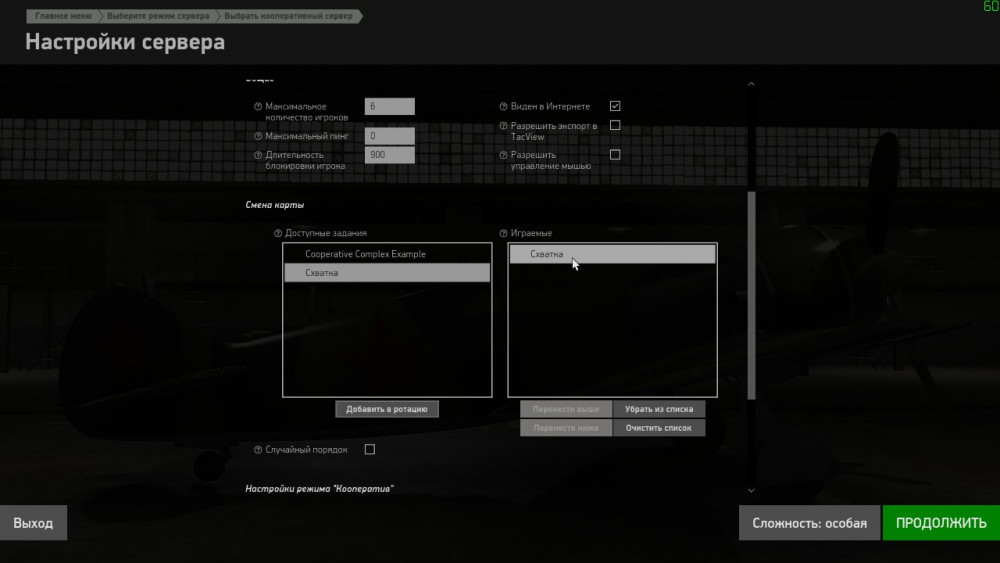Click help icon beside Разрешить экспорт в TacView
This screenshot has width=1000, height=563.
tap(503, 126)
